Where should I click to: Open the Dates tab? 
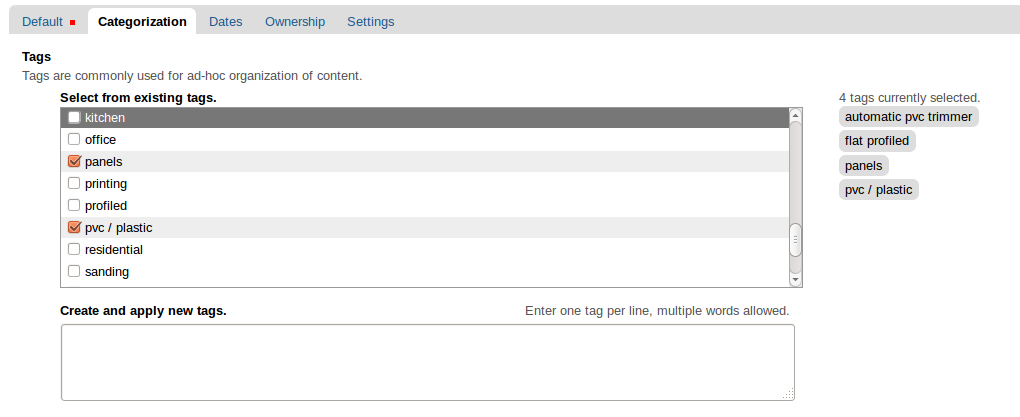coord(226,21)
